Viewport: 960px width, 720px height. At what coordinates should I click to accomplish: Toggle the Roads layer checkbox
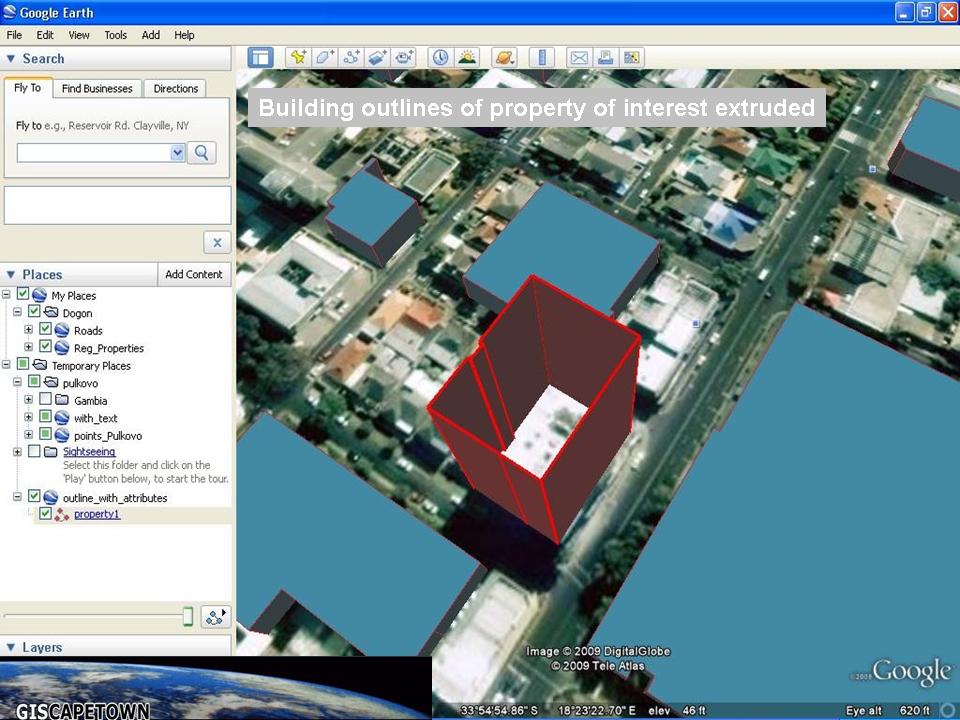coord(45,329)
